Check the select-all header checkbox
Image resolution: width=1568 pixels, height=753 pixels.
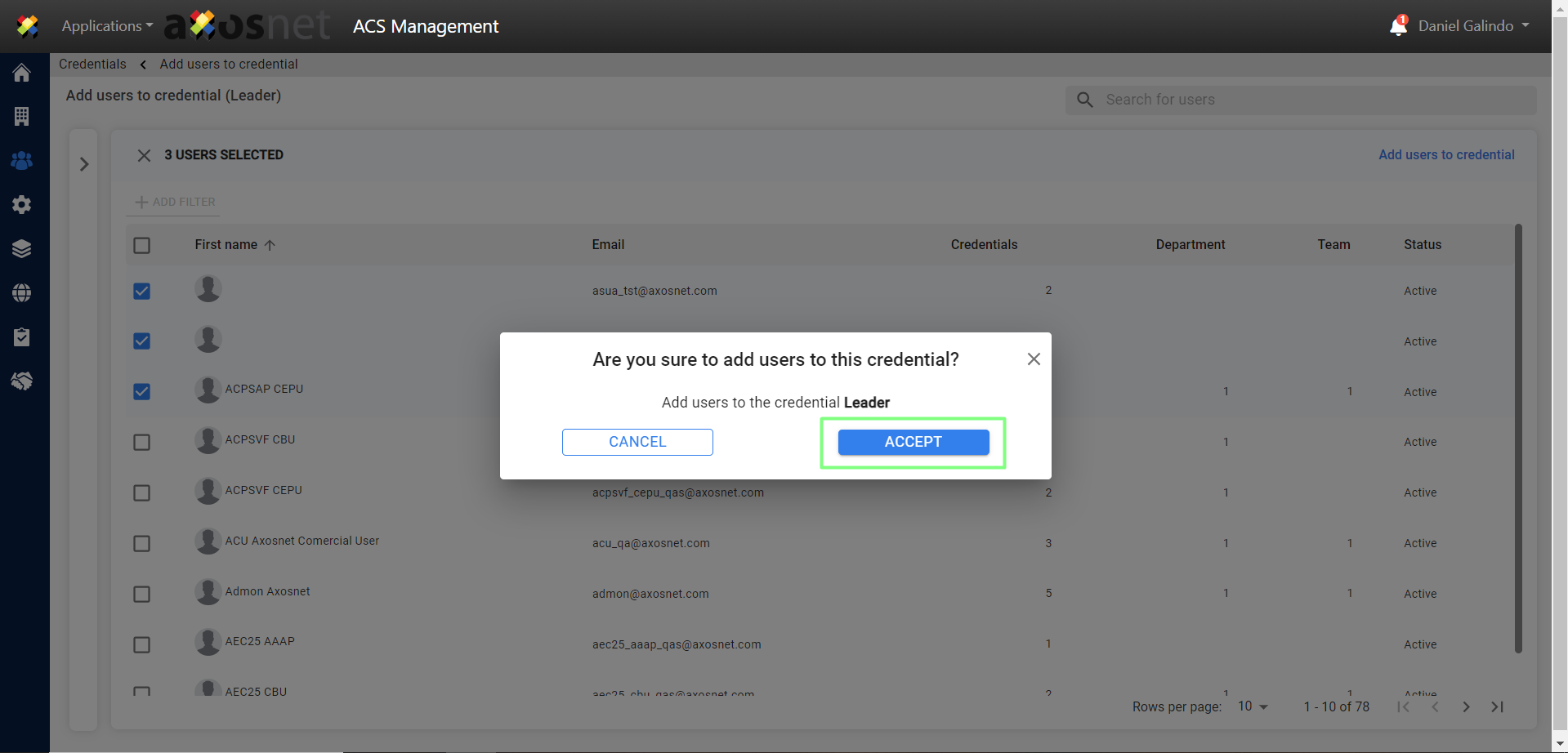pyautogui.click(x=142, y=246)
